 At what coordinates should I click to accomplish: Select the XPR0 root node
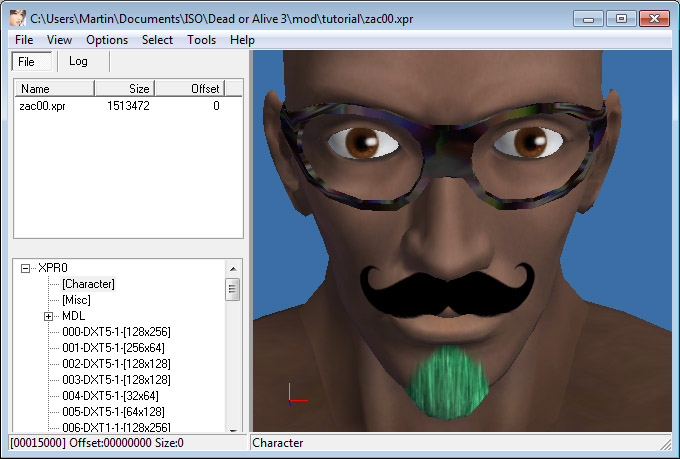coord(53,268)
